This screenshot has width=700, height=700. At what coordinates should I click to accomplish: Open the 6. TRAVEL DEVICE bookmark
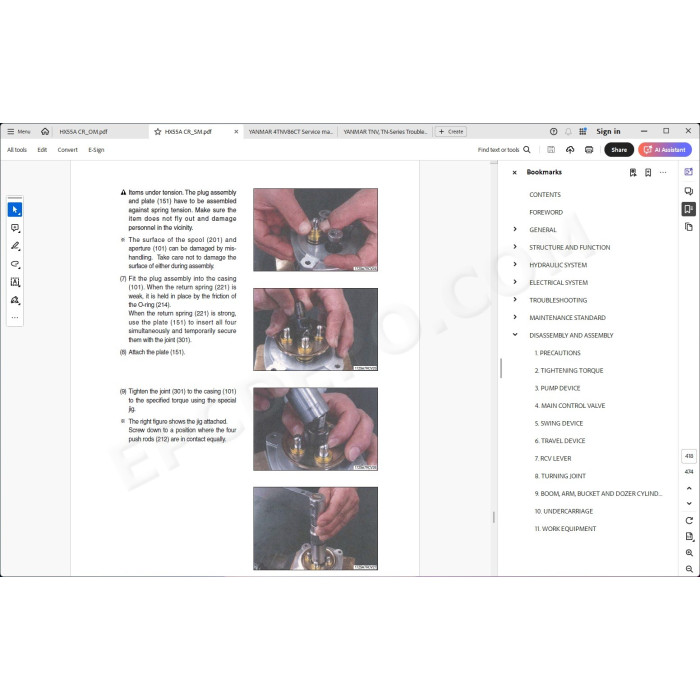click(x=560, y=441)
